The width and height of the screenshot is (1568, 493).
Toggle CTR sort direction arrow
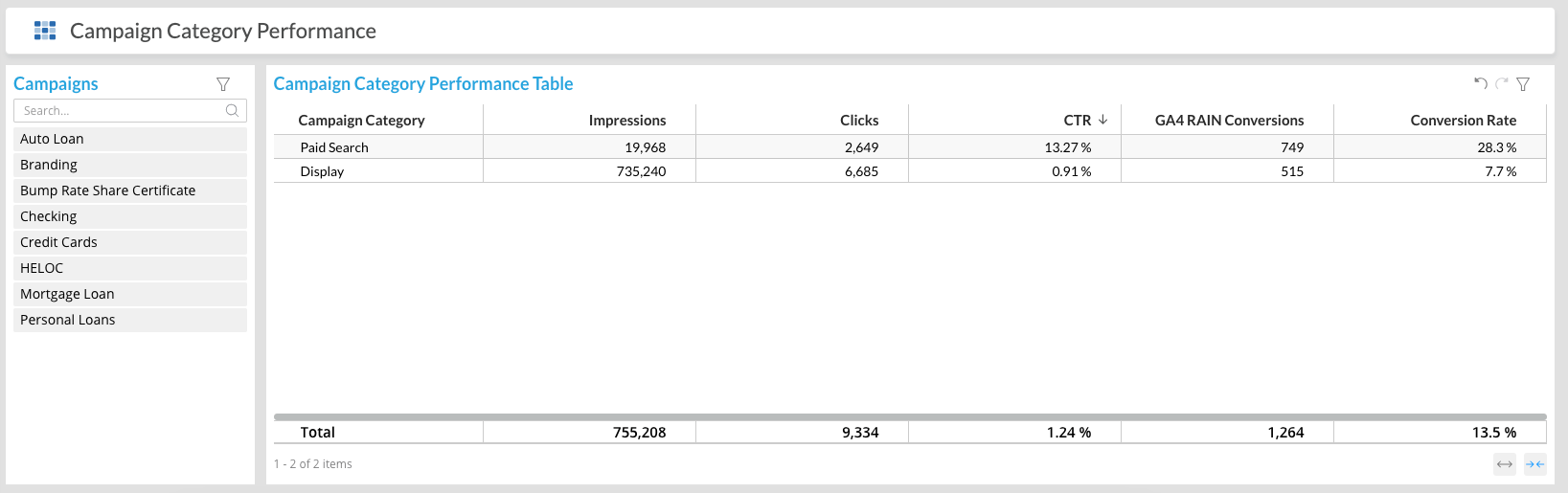1102,120
